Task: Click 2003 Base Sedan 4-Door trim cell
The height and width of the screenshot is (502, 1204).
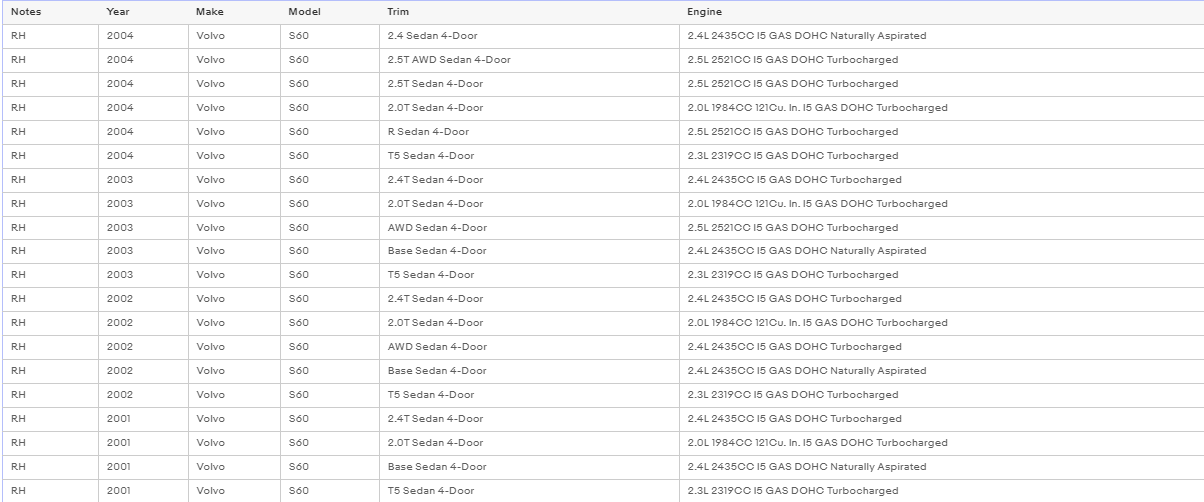Action: point(530,251)
